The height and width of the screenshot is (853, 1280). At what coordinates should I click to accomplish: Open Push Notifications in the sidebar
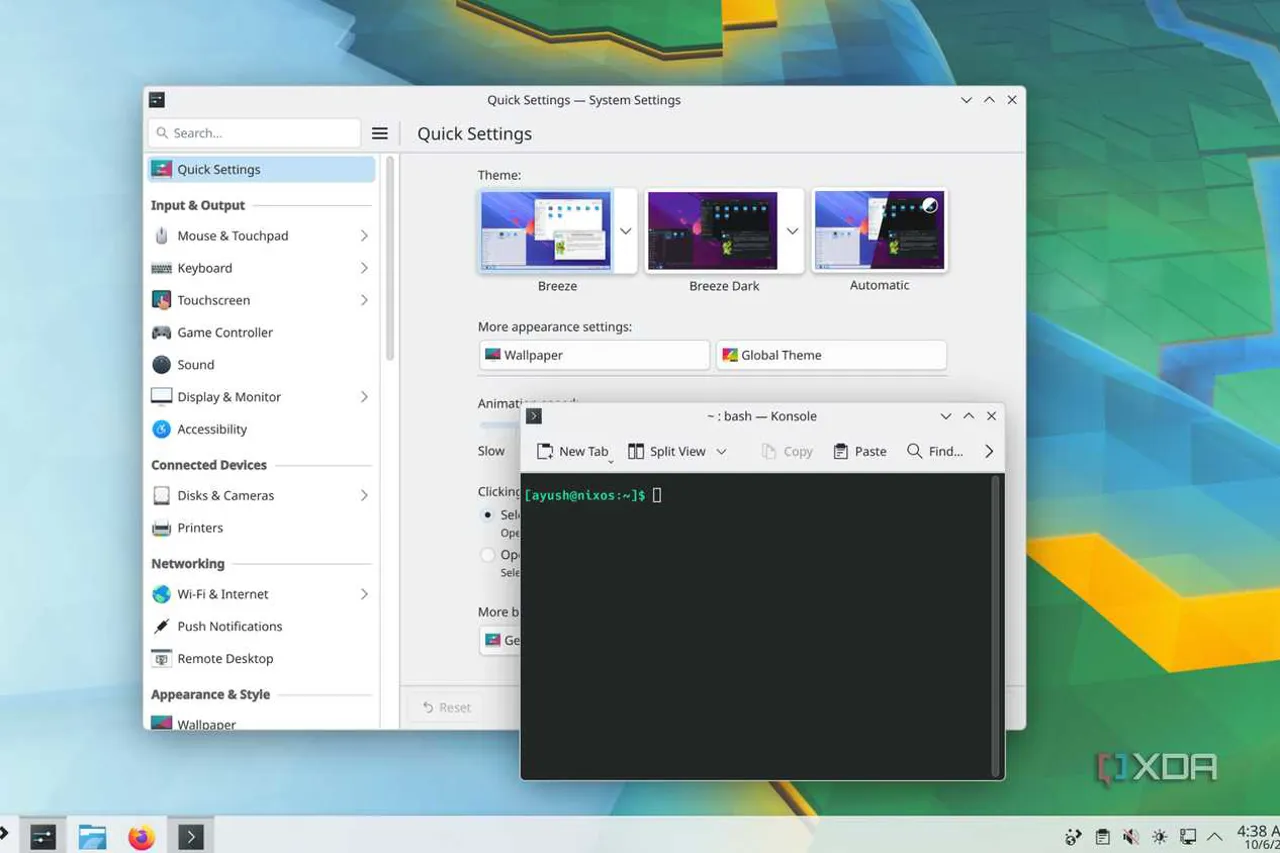pyautogui.click(x=261, y=626)
